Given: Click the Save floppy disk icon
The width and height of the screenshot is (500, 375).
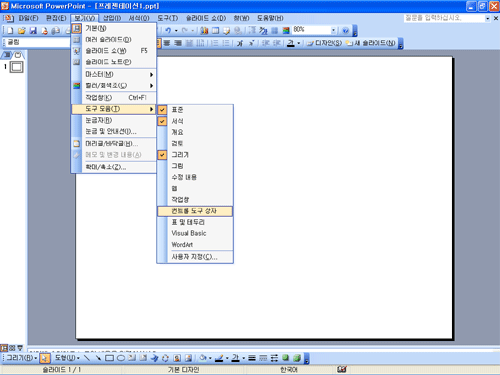Looking at the screenshot, I should [33, 31].
